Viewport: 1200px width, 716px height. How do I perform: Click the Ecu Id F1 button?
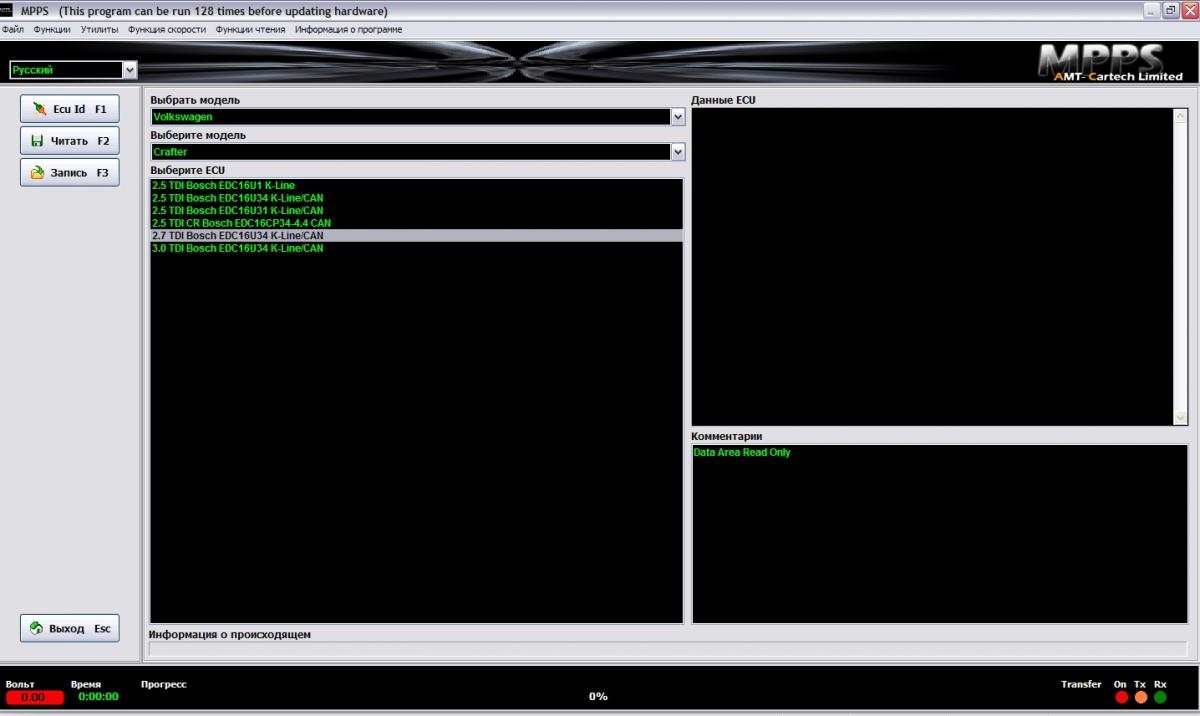(x=70, y=109)
